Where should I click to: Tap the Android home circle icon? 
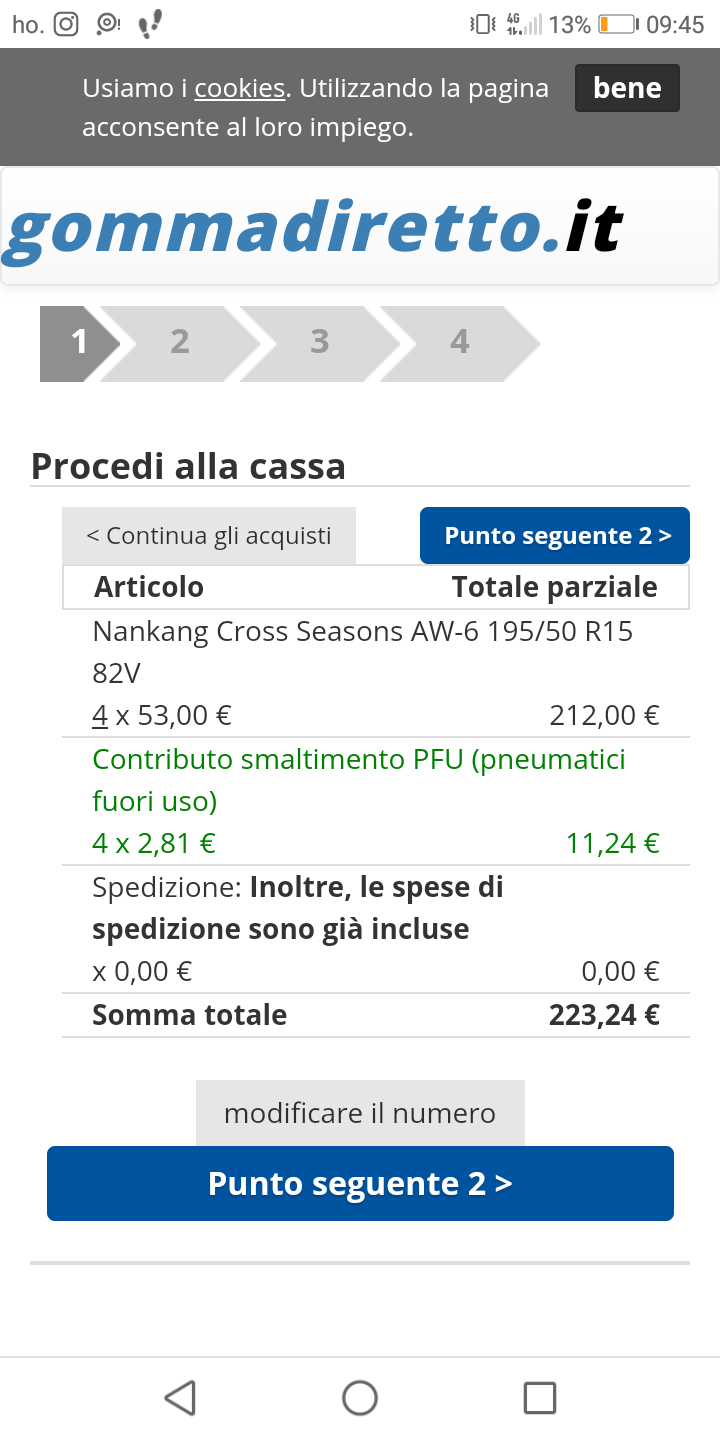[x=360, y=1397]
